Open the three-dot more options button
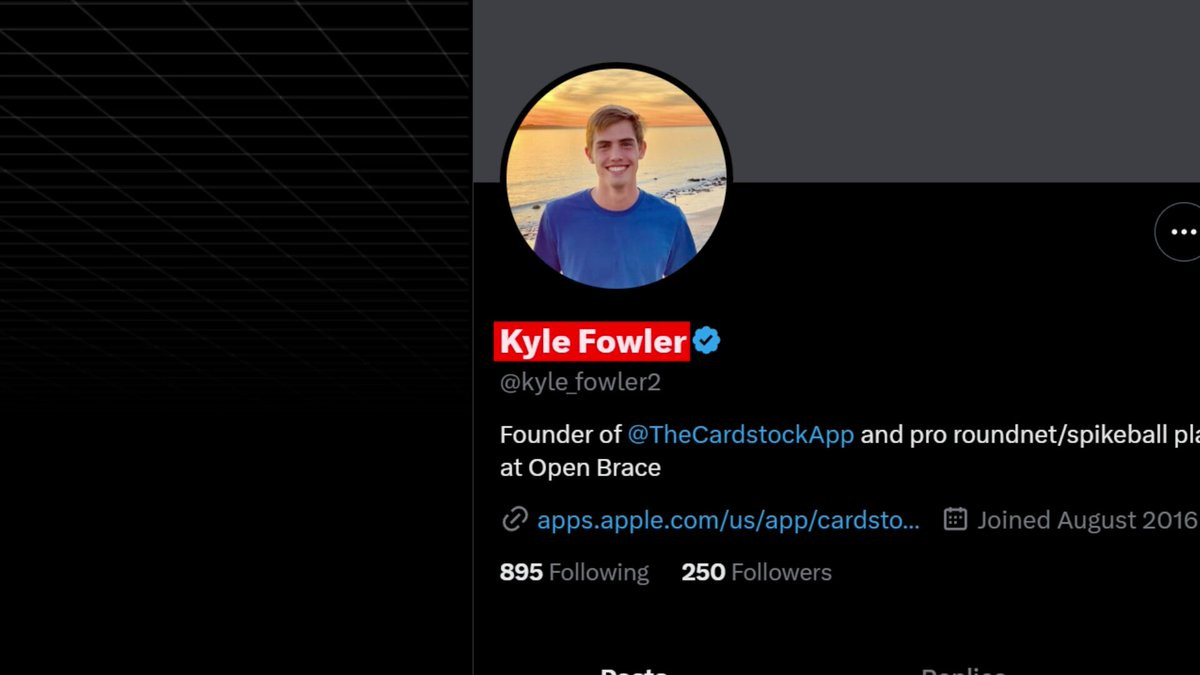The width and height of the screenshot is (1200, 675). click(1181, 232)
